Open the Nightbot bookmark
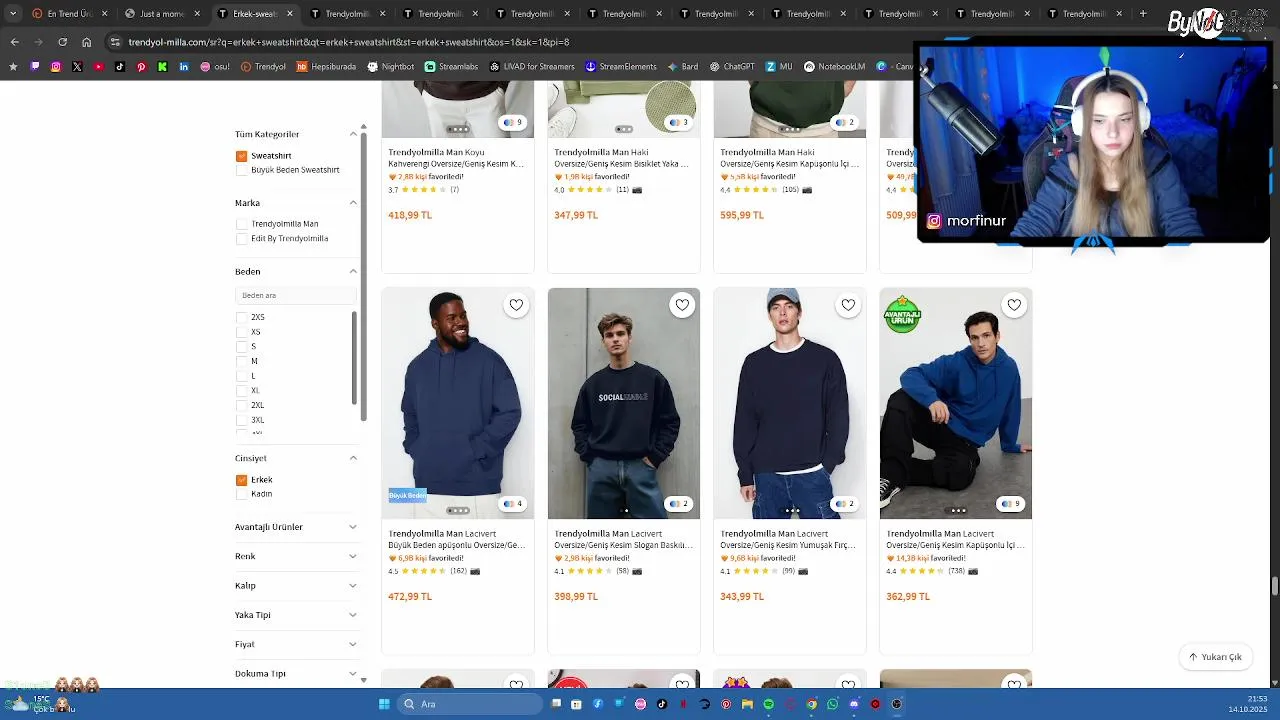This screenshot has width=1280, height=720. 390,67
